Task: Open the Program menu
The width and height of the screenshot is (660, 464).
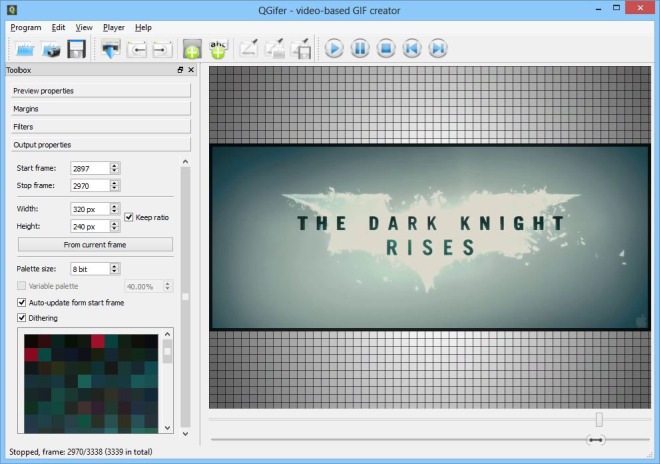Action: pyautogui.click(x=26, y=27)
